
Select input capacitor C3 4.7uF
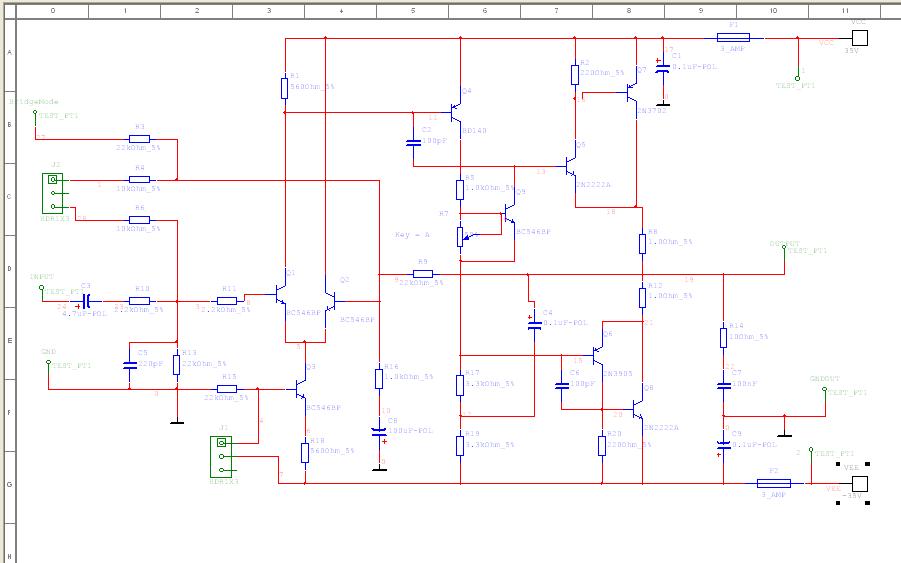click(x=86, y=301)
